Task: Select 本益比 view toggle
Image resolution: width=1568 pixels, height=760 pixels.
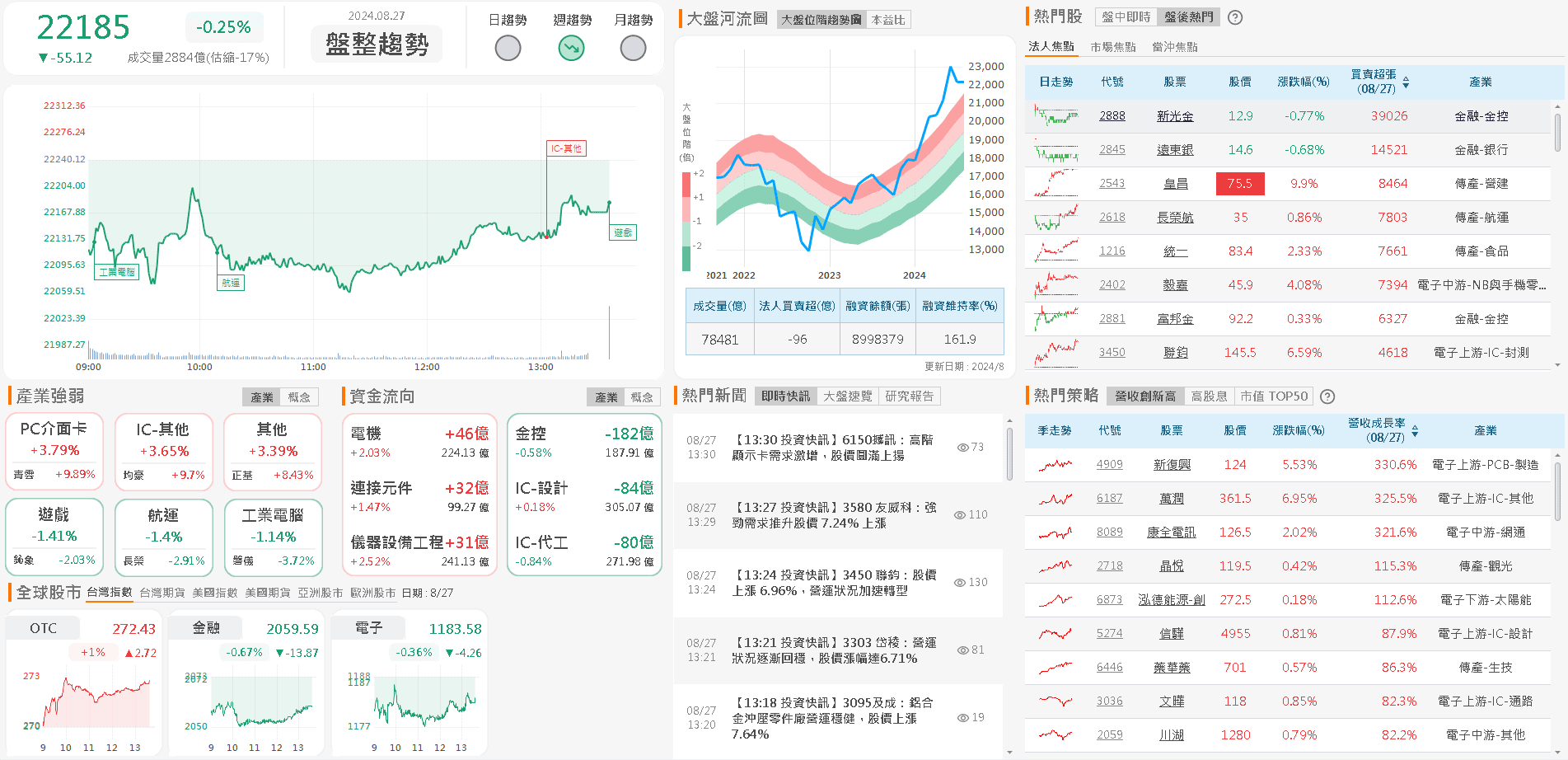Action: click(888, 20)
